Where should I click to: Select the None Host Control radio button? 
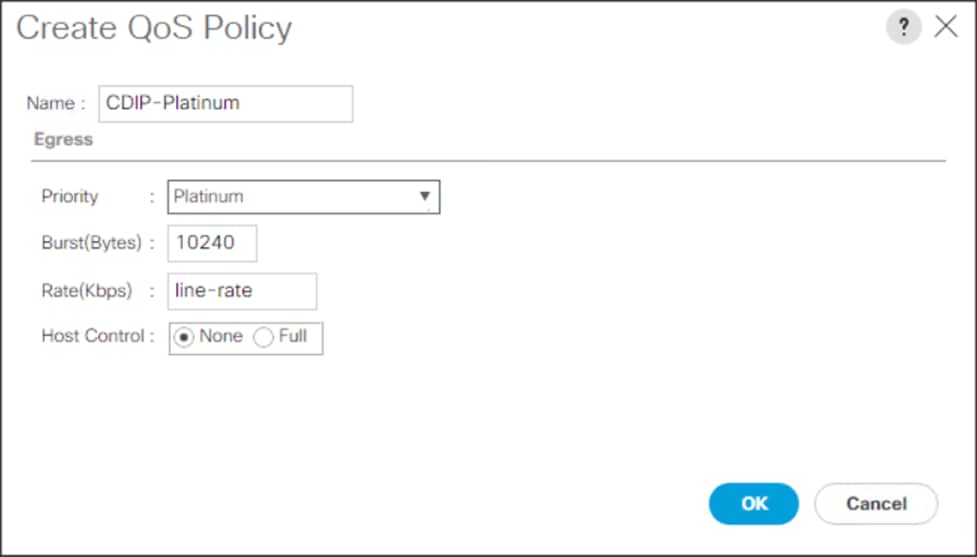pyautogui.click(x=186, y=337)
